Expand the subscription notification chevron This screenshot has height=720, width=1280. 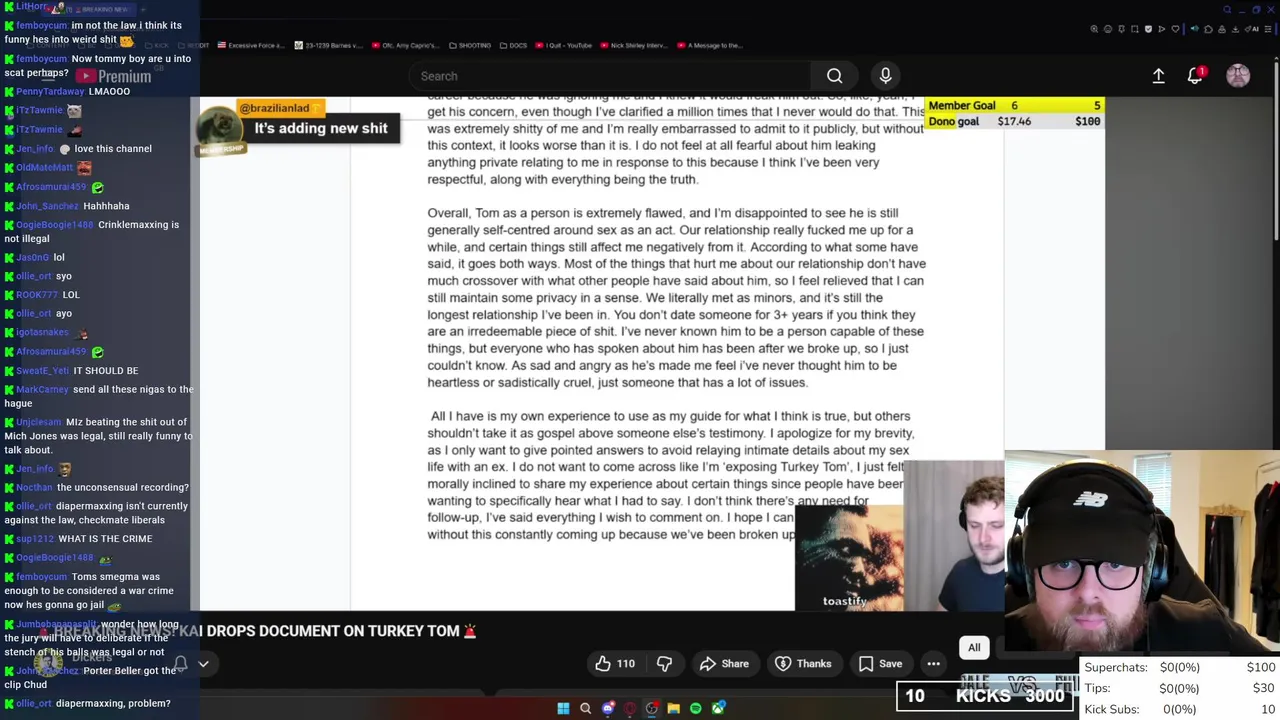coord(203,663)
